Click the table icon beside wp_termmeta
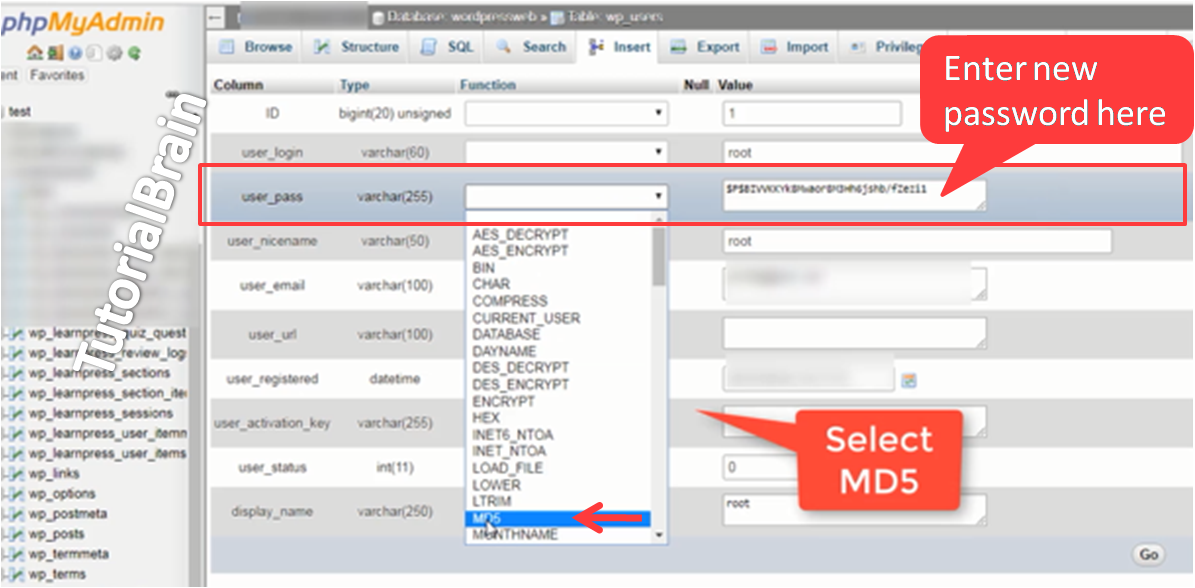Image resolution: width=1195 pixels, height=588 pixels. pyautogui.click(x=18, y=554)
